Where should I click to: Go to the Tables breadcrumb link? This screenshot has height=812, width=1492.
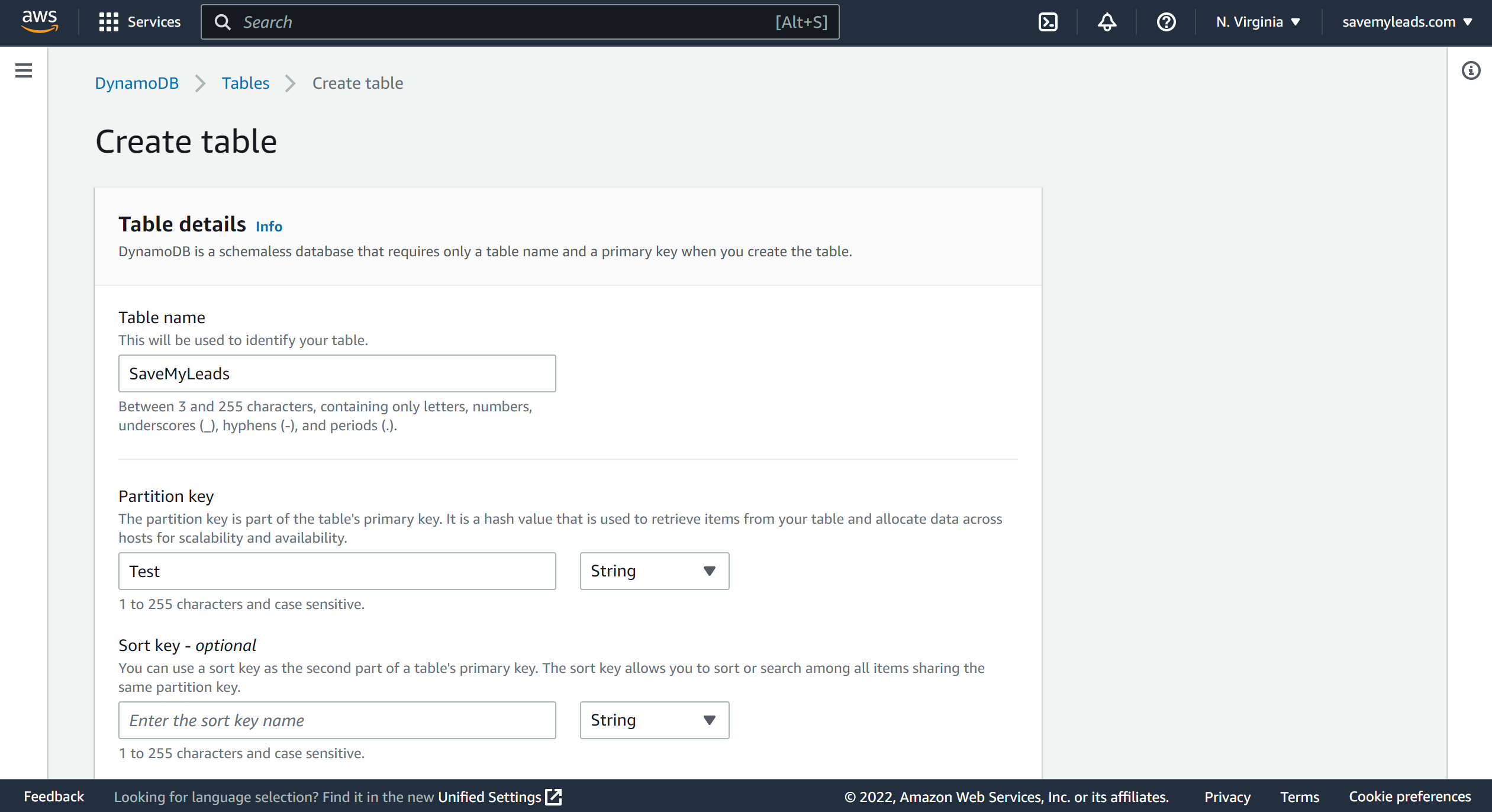(x=246, y=83)
